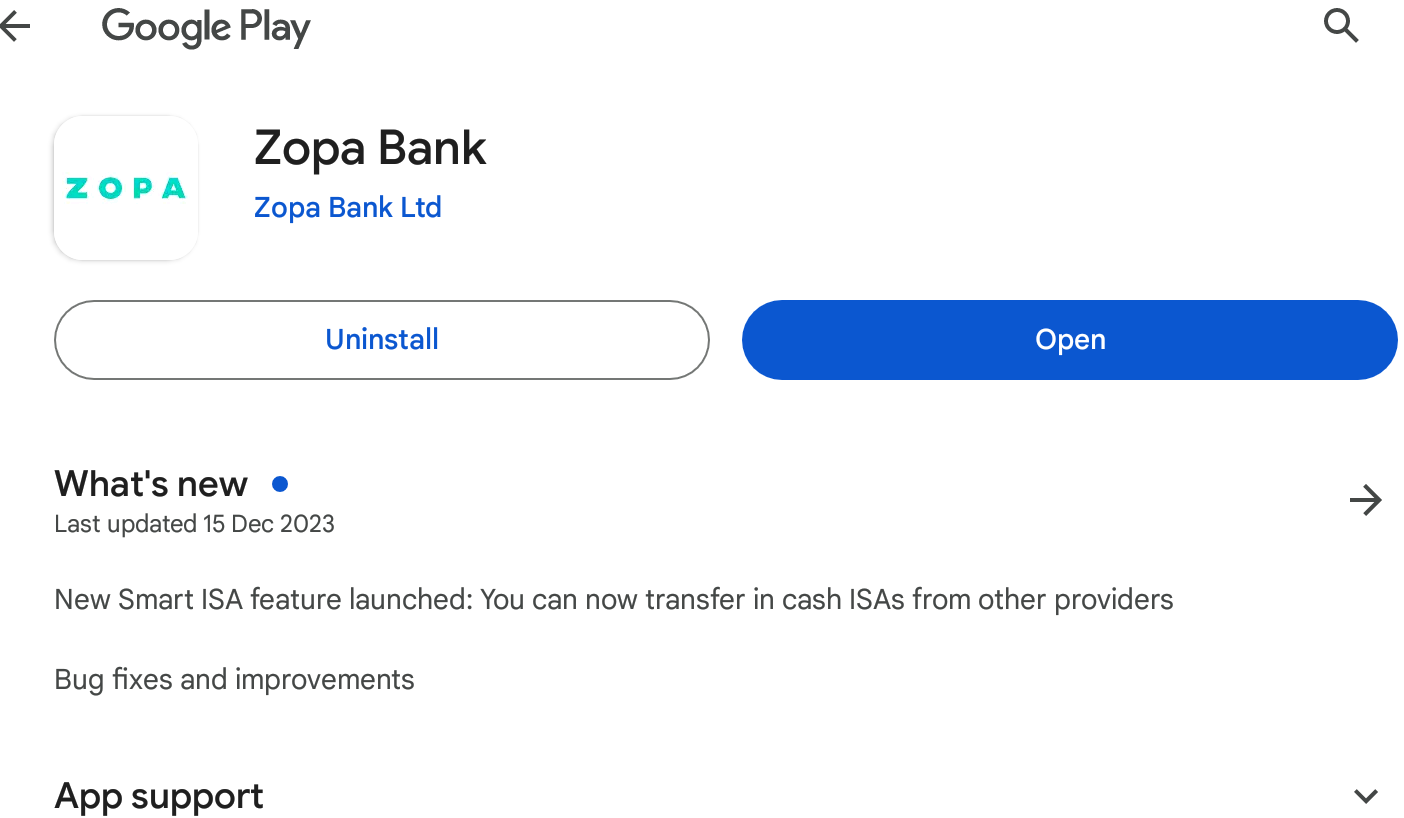The height and width of the screenshot is (818, 1404).
Task: Click the word Google in the header
Action: tap(165, 27)
